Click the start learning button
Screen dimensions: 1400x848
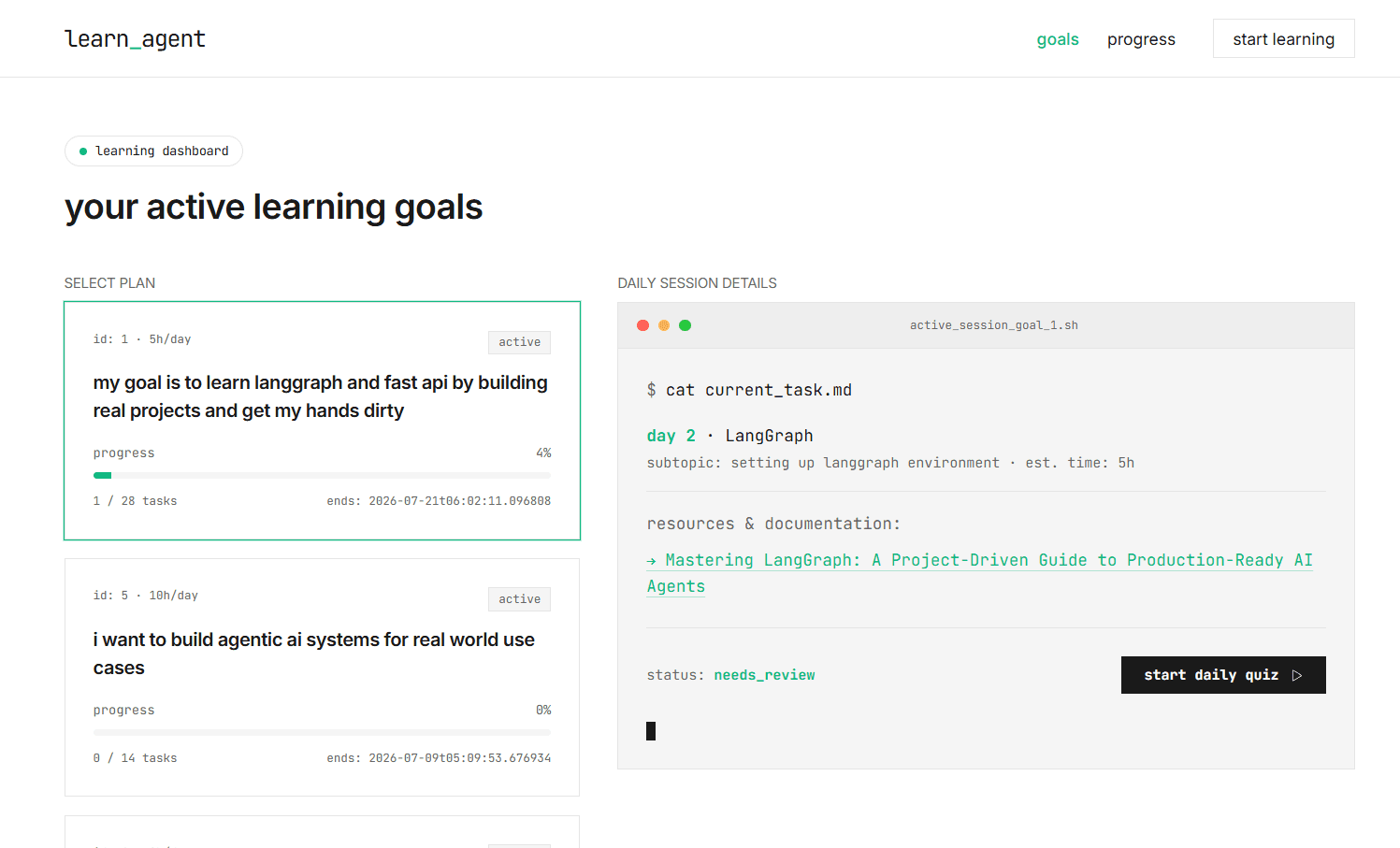(1283, 38)
